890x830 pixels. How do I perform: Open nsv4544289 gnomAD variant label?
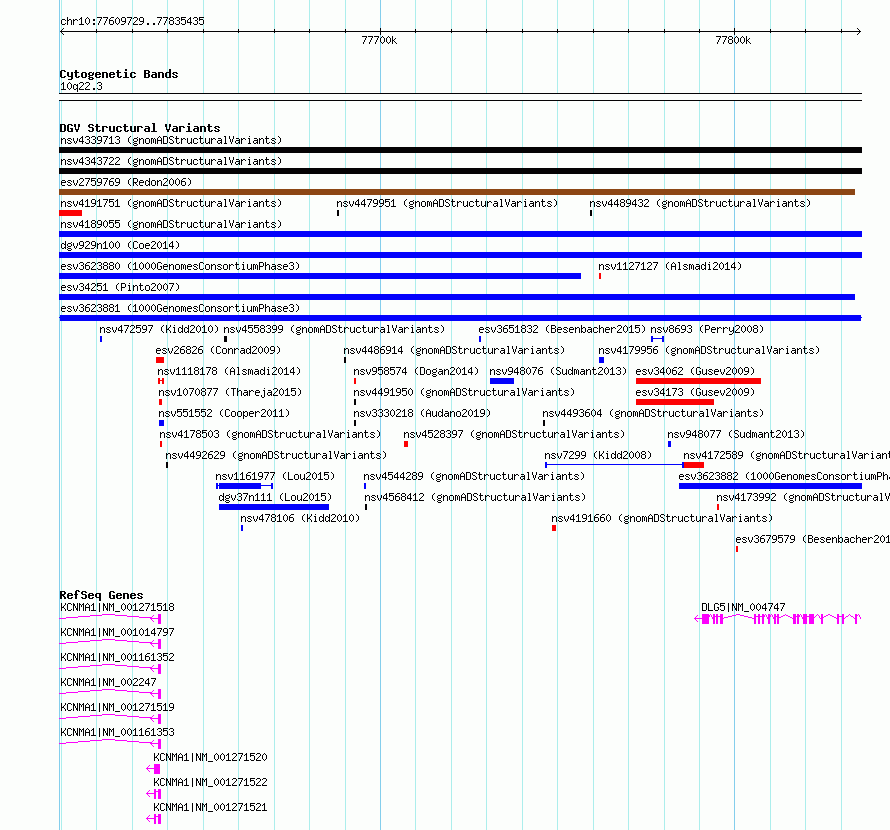coord(474,476)
